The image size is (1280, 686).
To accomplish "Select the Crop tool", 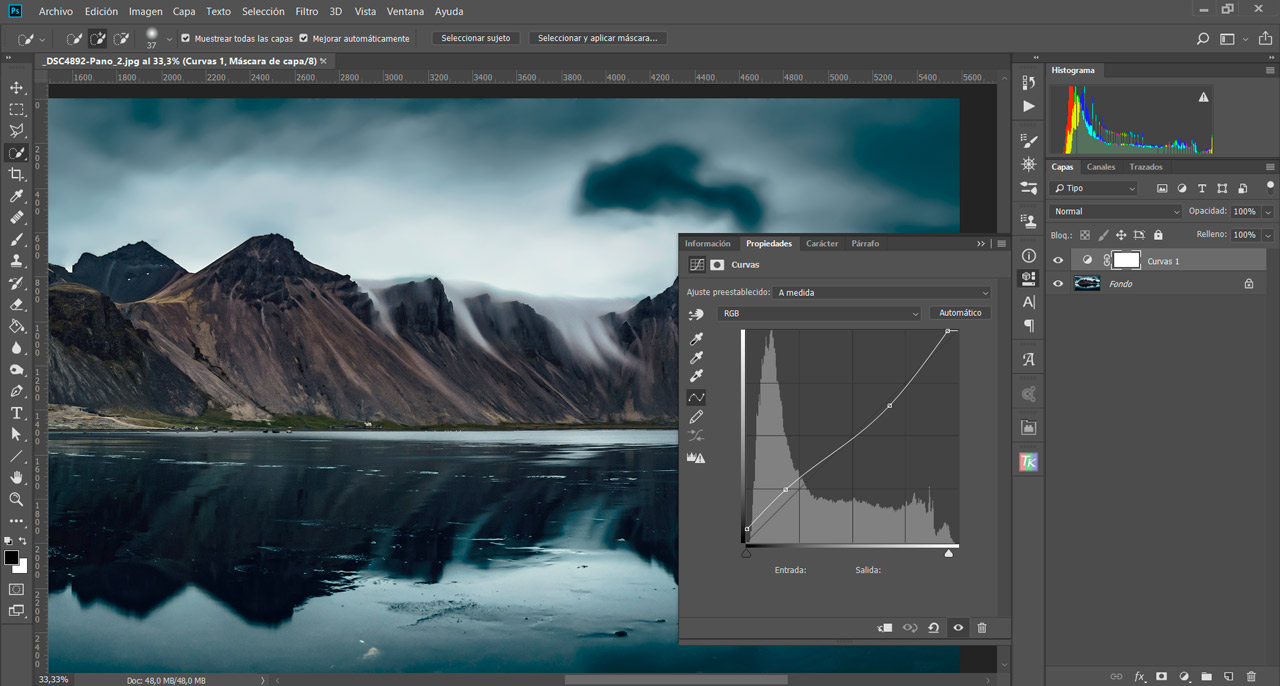I will (16, 173).
